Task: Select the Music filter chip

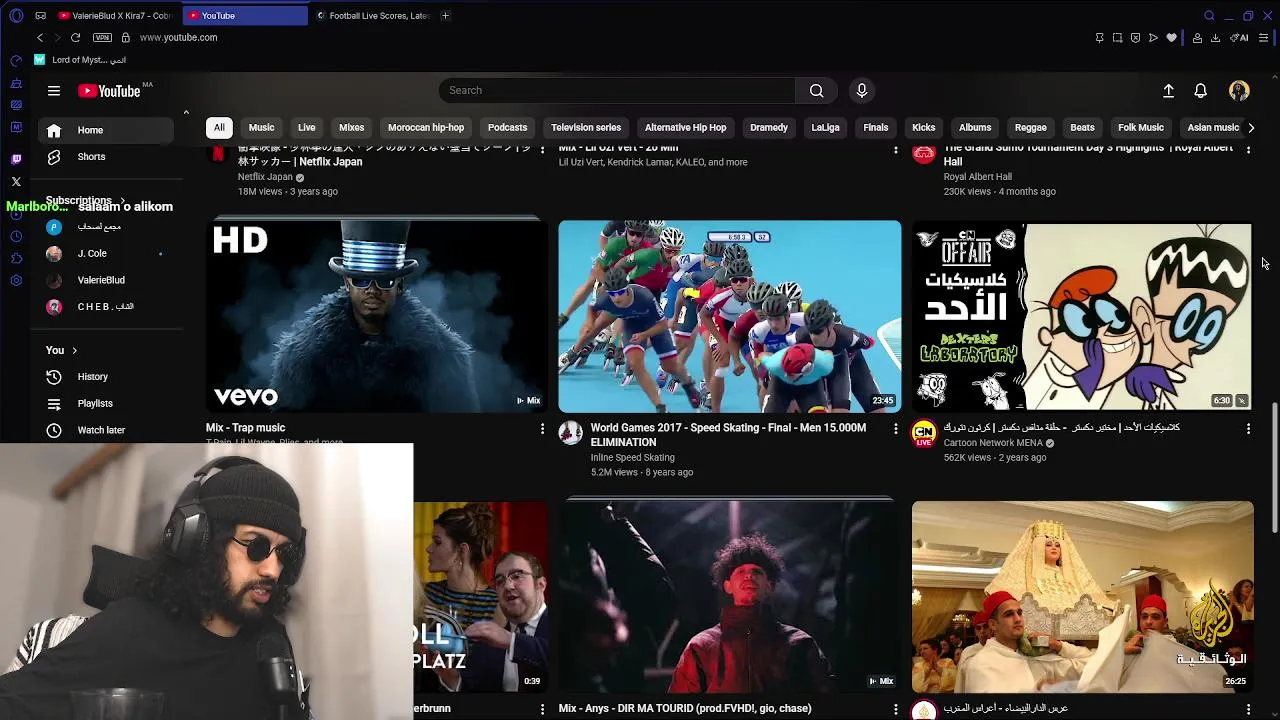Action: tap(261, 128)
